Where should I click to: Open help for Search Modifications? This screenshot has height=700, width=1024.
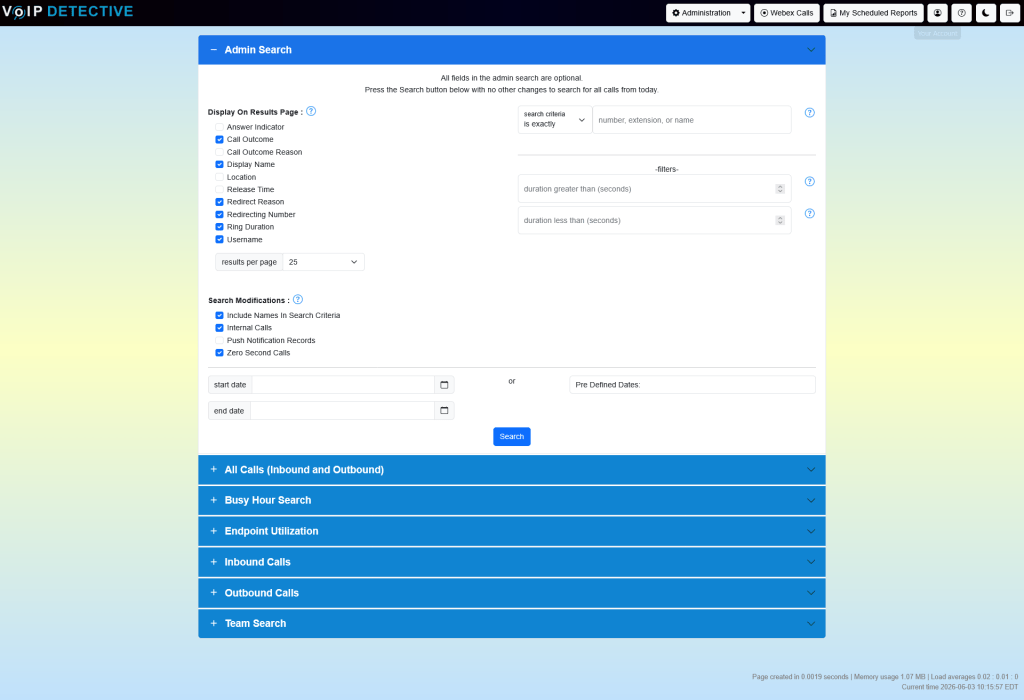click(x=298, y=300)
